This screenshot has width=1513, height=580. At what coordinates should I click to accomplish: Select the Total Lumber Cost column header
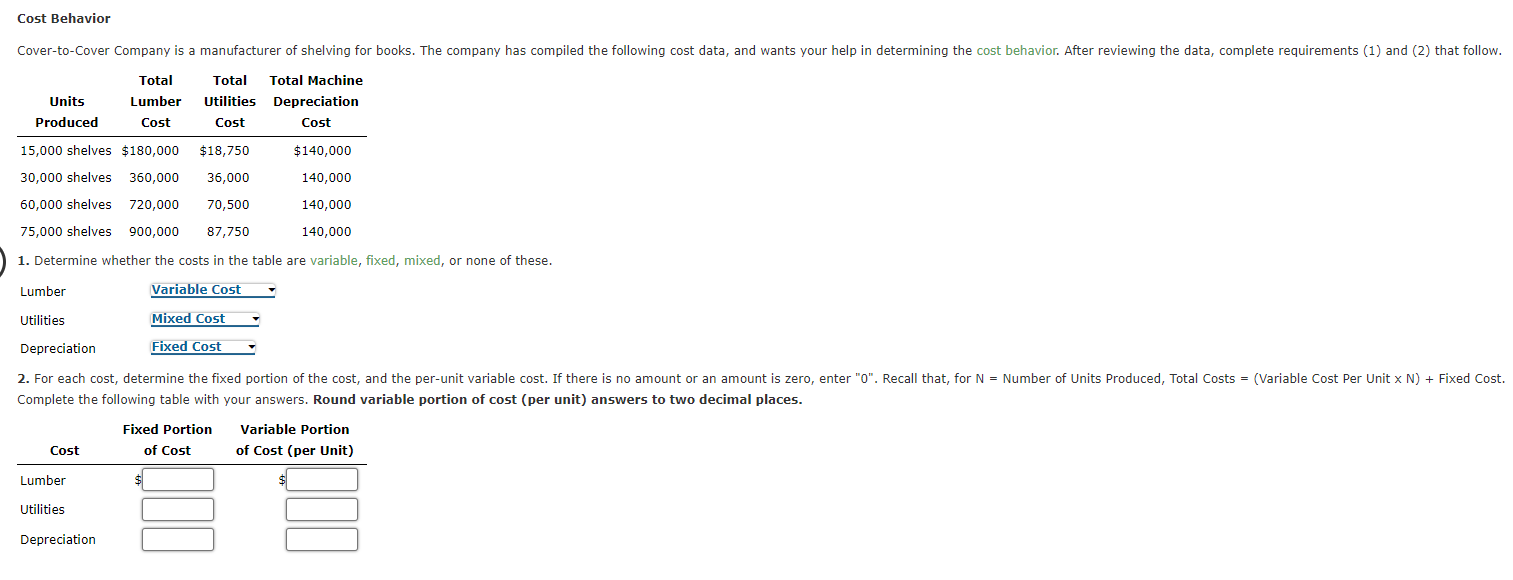click(156, 101)
